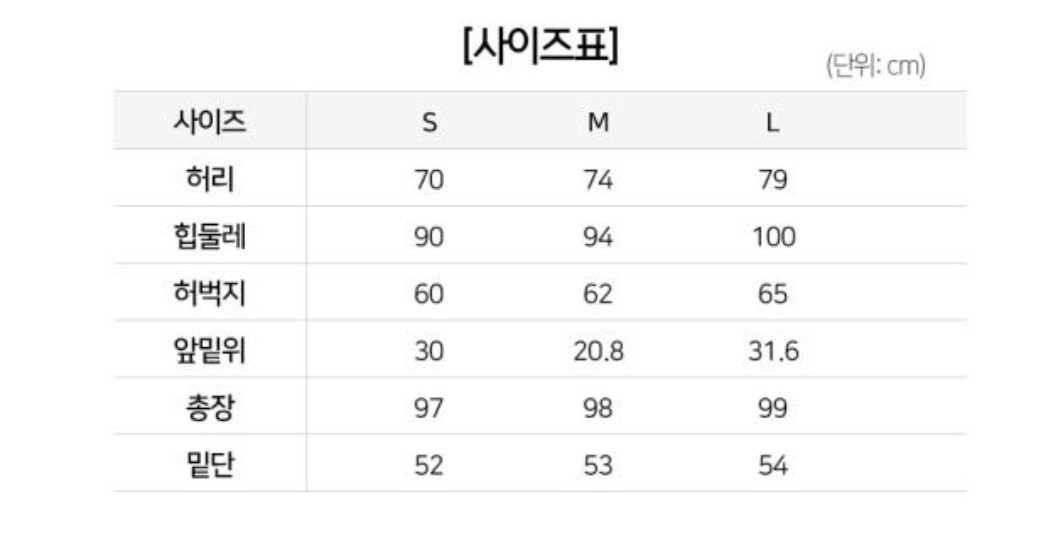Image resolution: width=1038 pixels, height=534 pixels.
Task: Click the 힙둘레 row label
Action: pyautogui.click(x=210, y=236)
